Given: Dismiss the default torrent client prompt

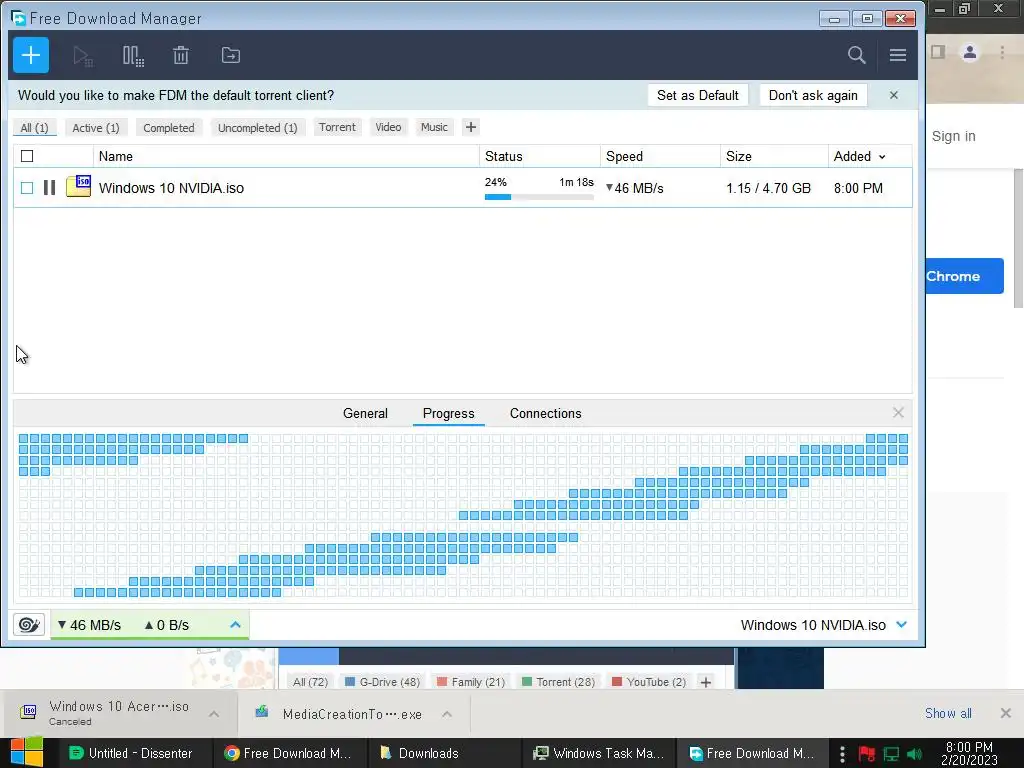Looking at the screenshot, I should 893,95.
